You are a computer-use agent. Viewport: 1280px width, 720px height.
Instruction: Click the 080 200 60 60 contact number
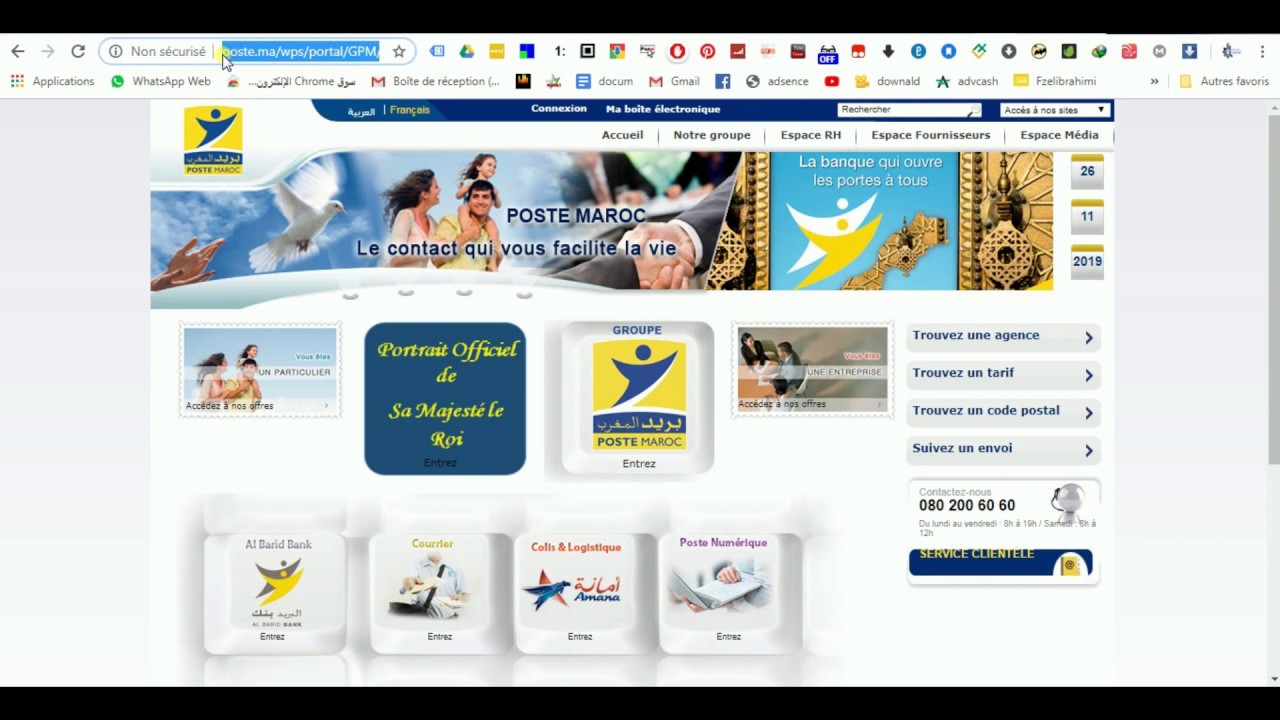[967, 506]
